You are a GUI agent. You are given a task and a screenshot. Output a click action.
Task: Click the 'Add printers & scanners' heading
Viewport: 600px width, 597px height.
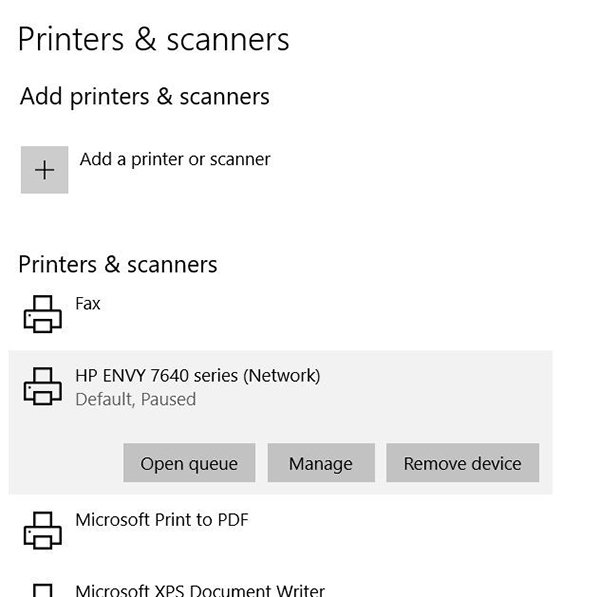(144, 97)
